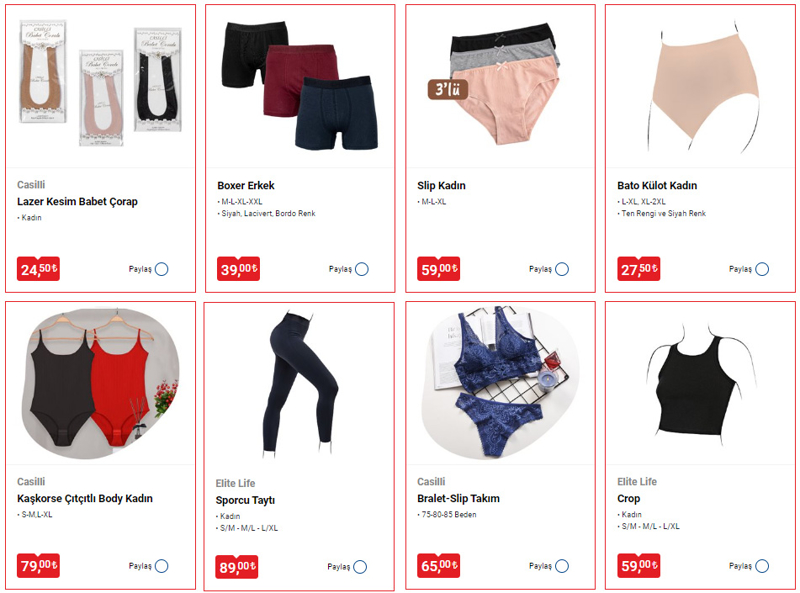This screenshot has height=593, width=800.
Task: Click the 24,50 price tag on Babet Çorap
Action: (38, 269)
